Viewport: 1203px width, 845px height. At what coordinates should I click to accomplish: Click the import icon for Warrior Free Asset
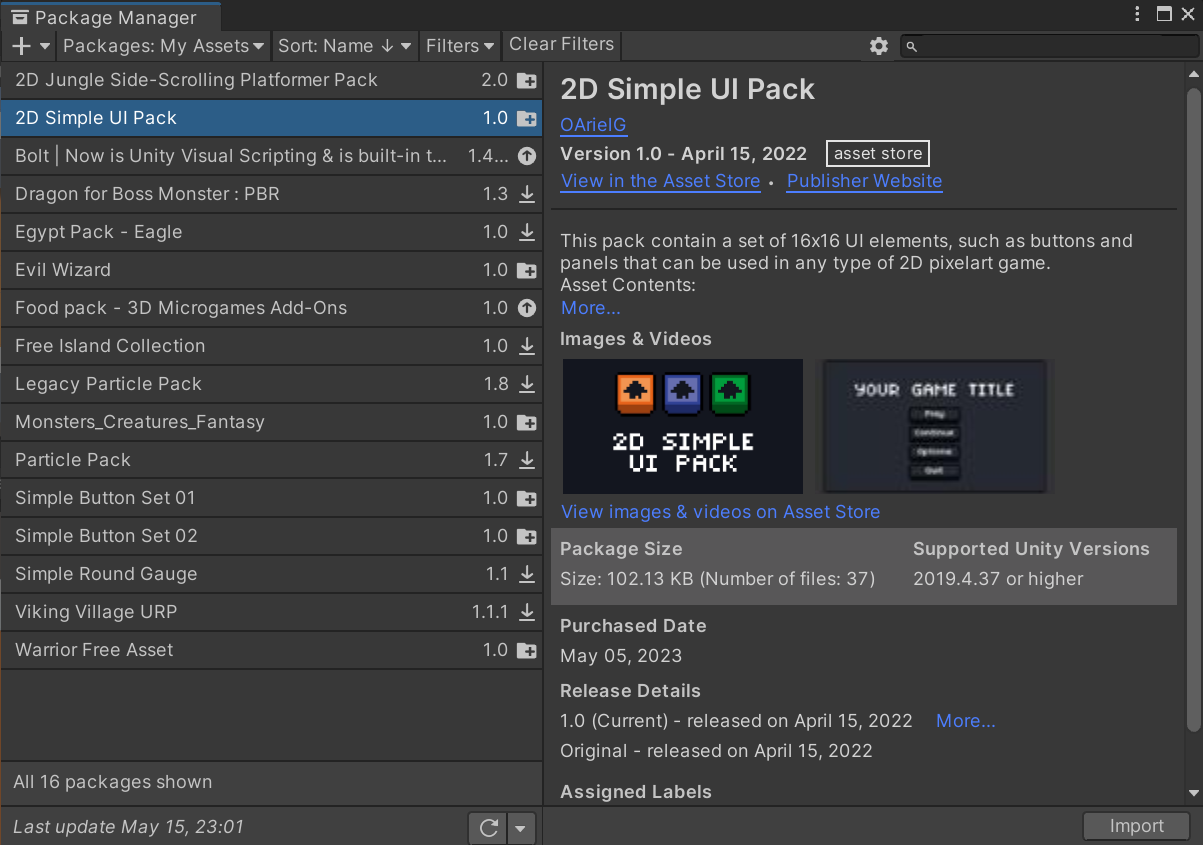tap(527, 650)
